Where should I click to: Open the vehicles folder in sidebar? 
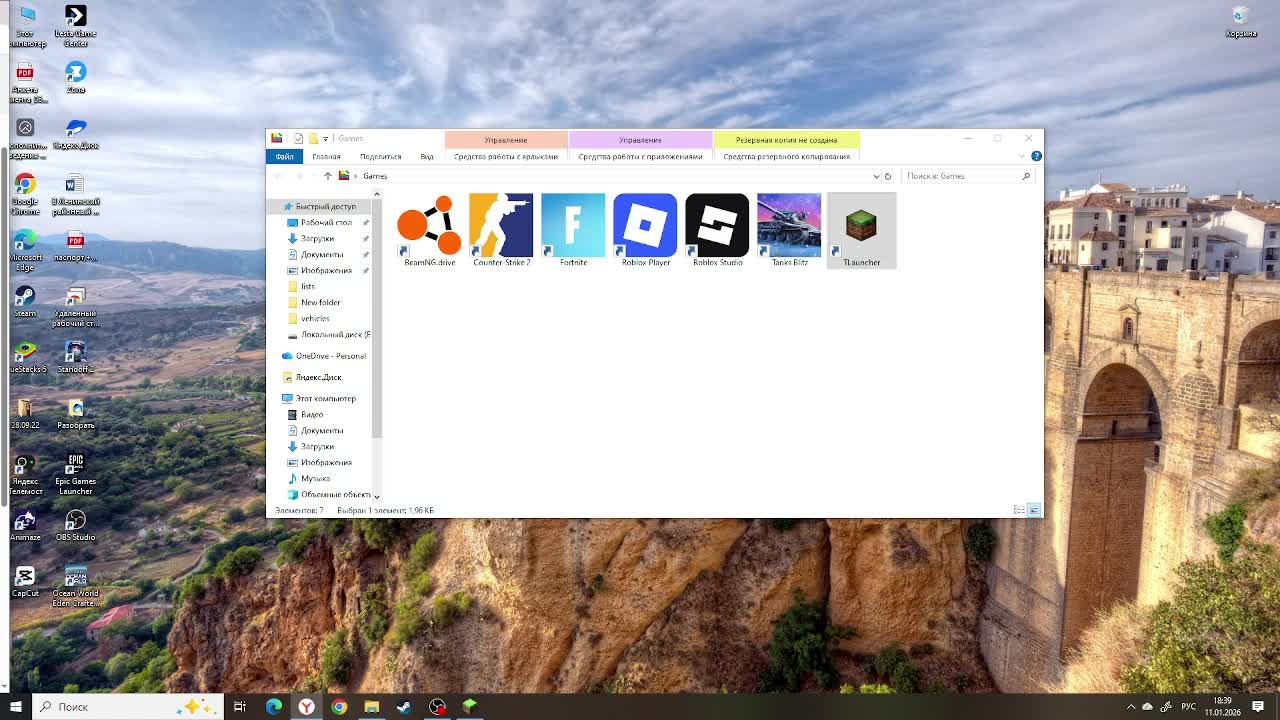click(315, 318)
